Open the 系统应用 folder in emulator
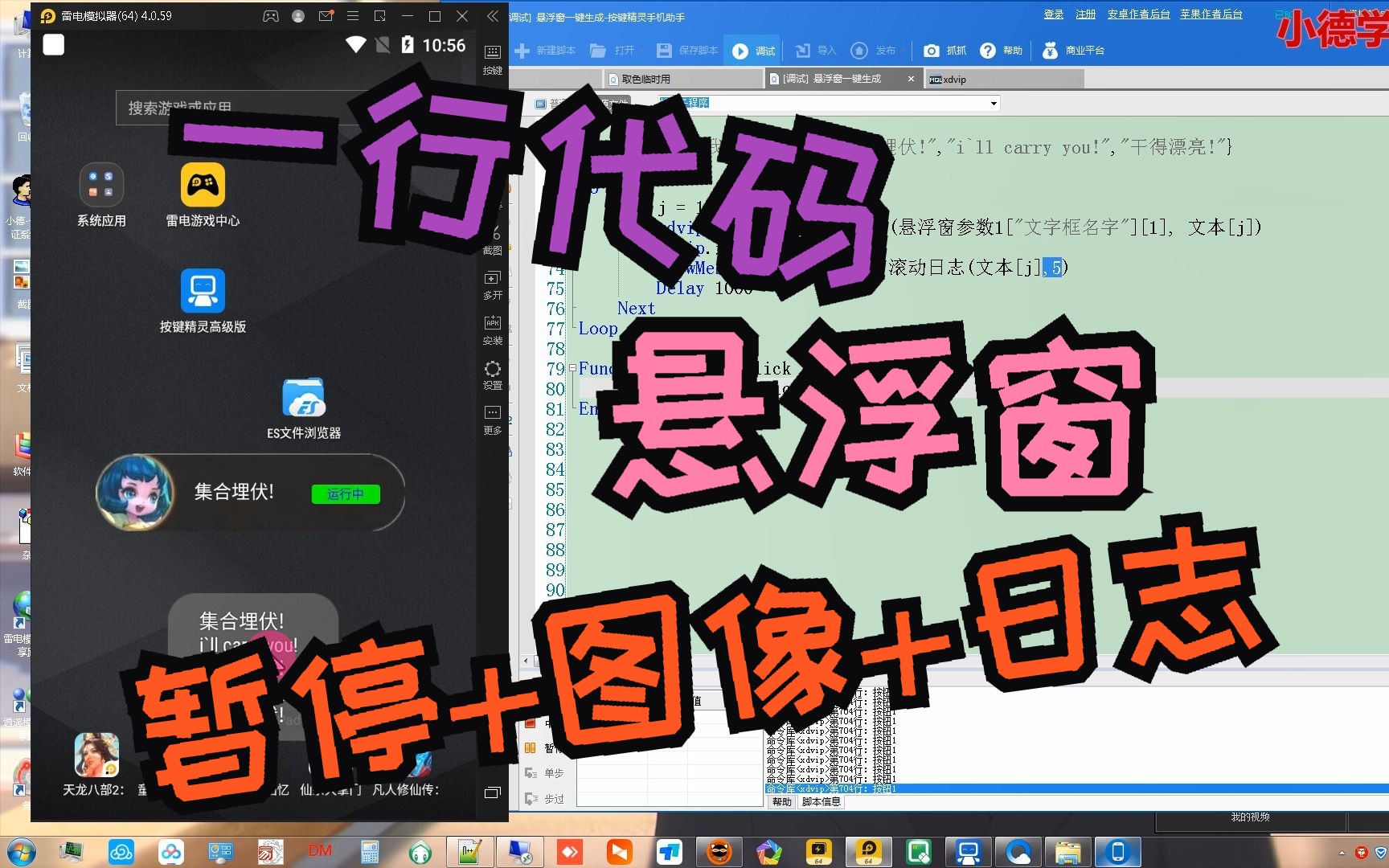The height and width of the screenshot is (868, 1389). [101, 194]
